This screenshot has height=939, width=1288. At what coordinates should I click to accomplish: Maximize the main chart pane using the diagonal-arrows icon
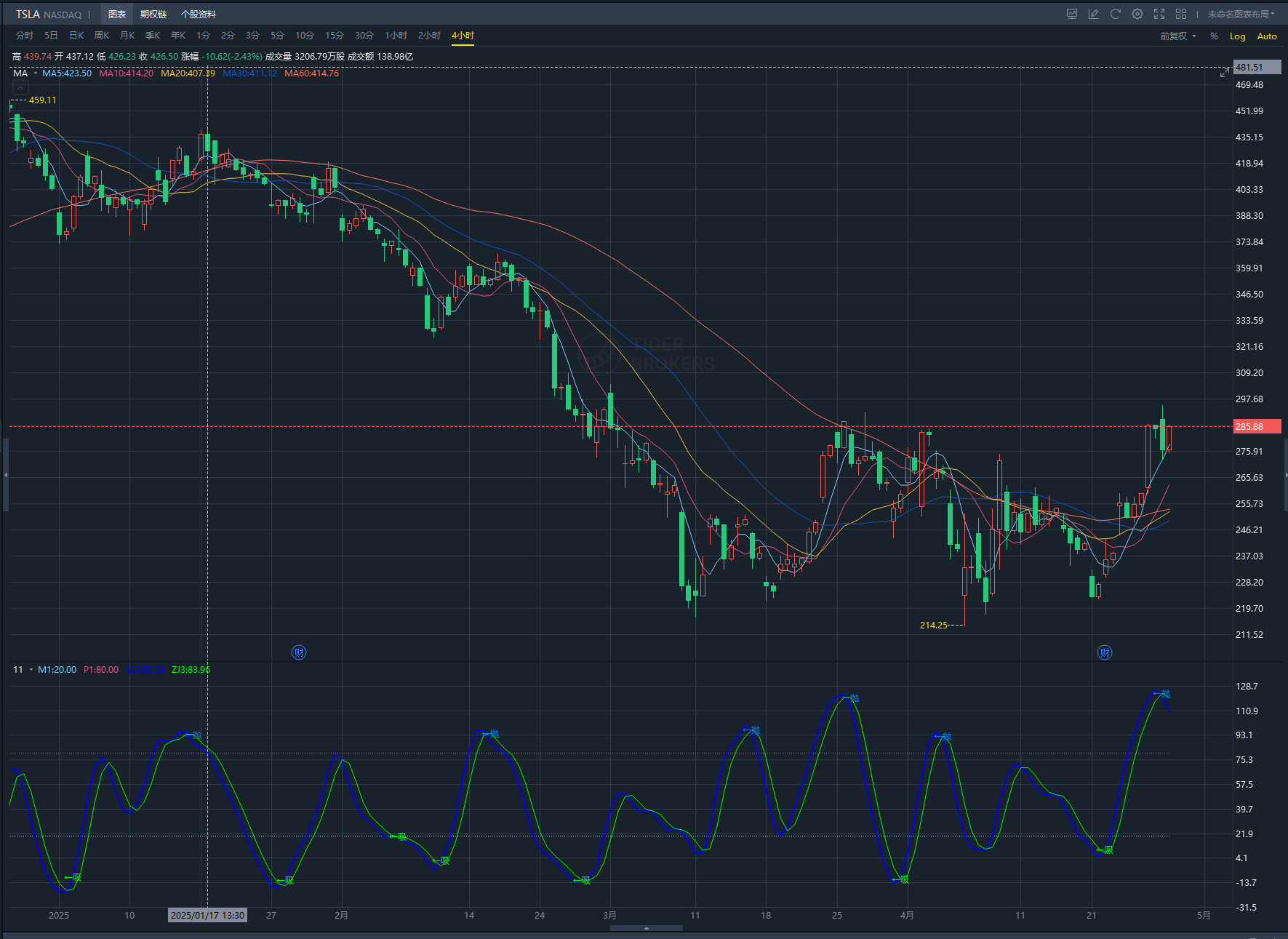[1225, 73]
